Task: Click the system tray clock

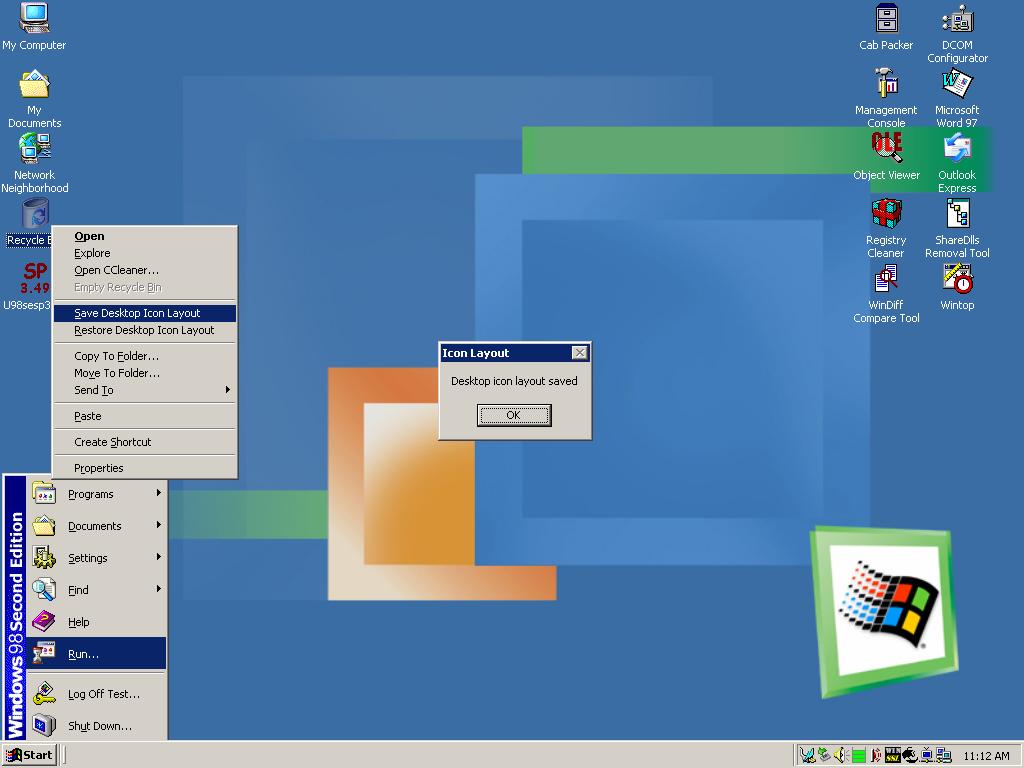Action: pyautogui.click(x=986, y=756)
